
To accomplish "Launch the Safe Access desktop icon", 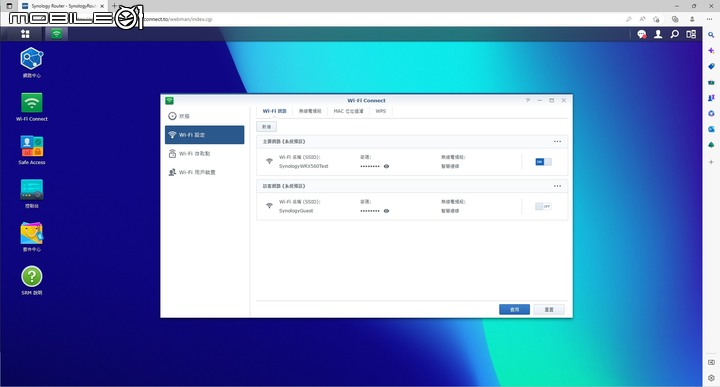I will [x=32, y=150].
